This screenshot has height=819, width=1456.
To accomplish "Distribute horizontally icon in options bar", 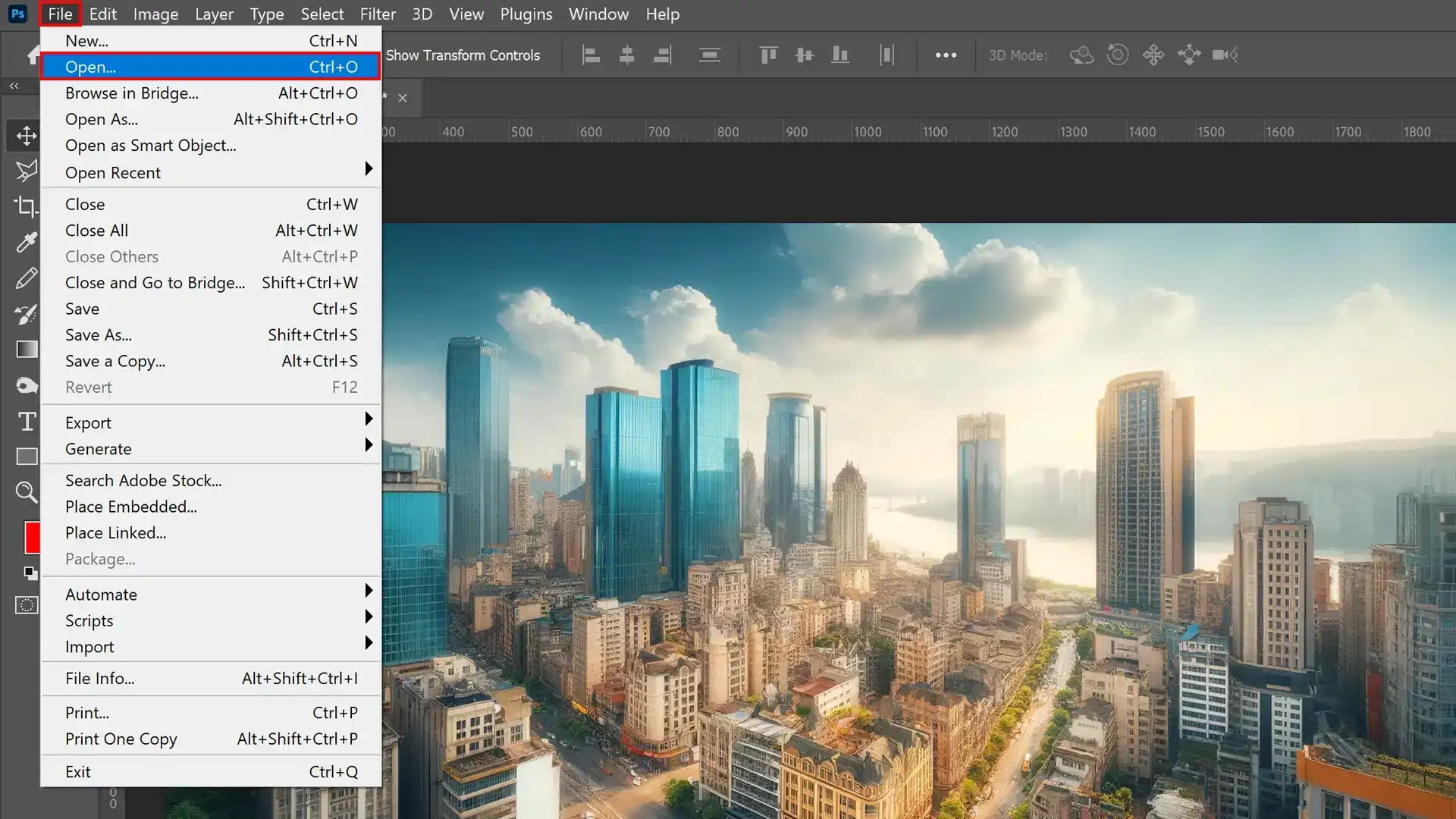I will point(886,55).
